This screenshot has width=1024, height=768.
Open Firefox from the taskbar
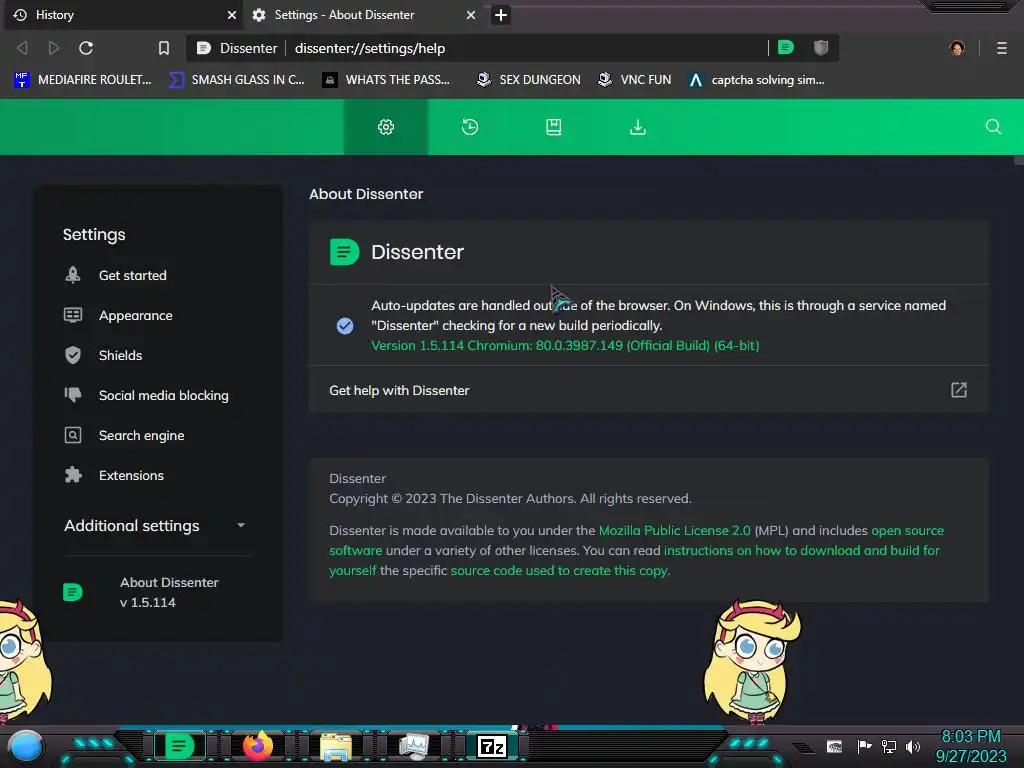pyautogui.click(x=257, y=746)
